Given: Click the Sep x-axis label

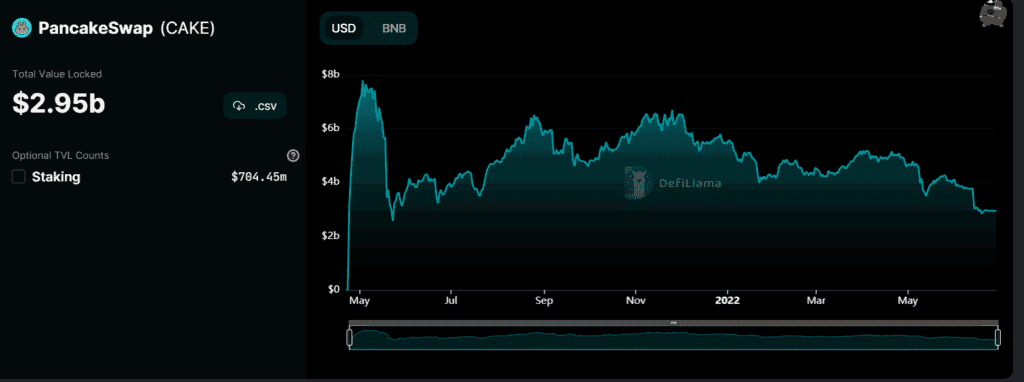Looking at the screenshot, I should (544, 301).
